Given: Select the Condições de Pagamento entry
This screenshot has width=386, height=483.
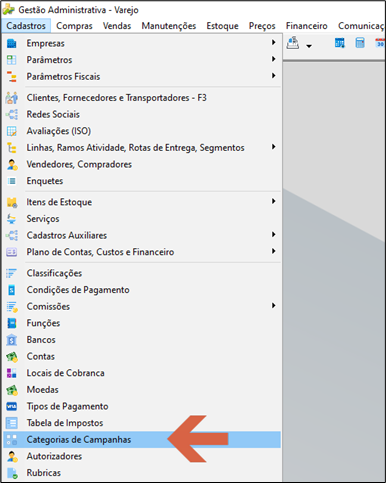Looking at the screenshot, I should (142, 290).
